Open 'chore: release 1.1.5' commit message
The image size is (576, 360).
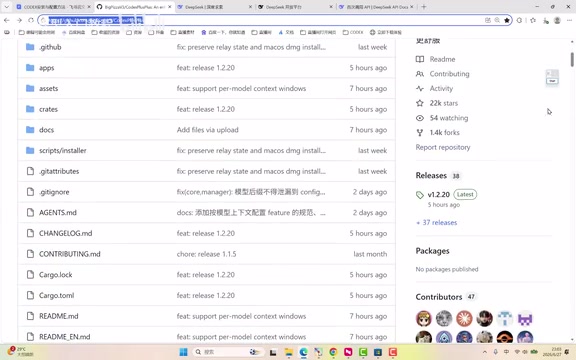pos(206,254)
